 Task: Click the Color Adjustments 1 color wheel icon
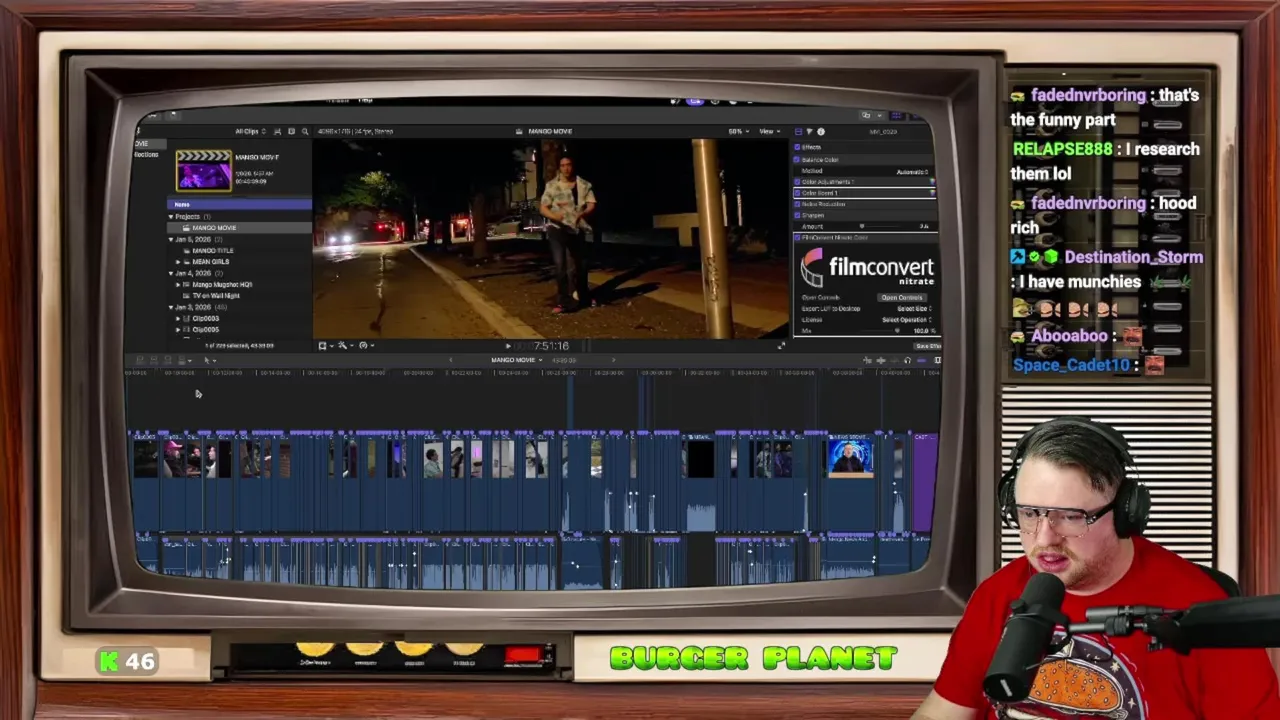[932, 182]
